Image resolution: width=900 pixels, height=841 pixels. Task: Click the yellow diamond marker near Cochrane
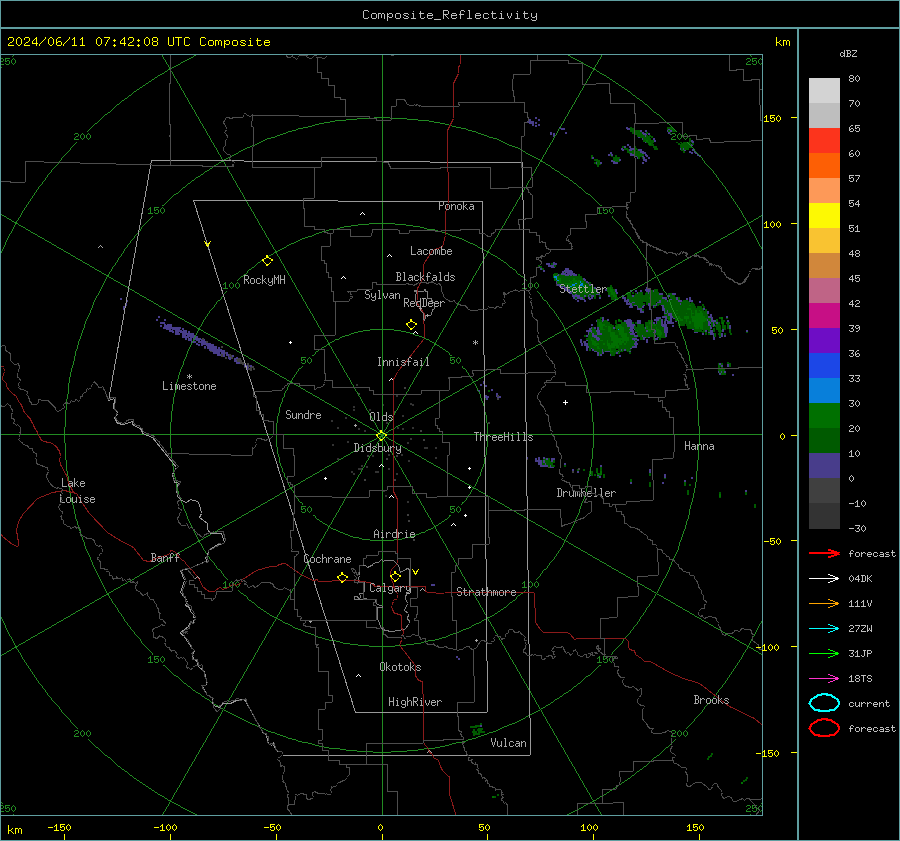(342, 577)
